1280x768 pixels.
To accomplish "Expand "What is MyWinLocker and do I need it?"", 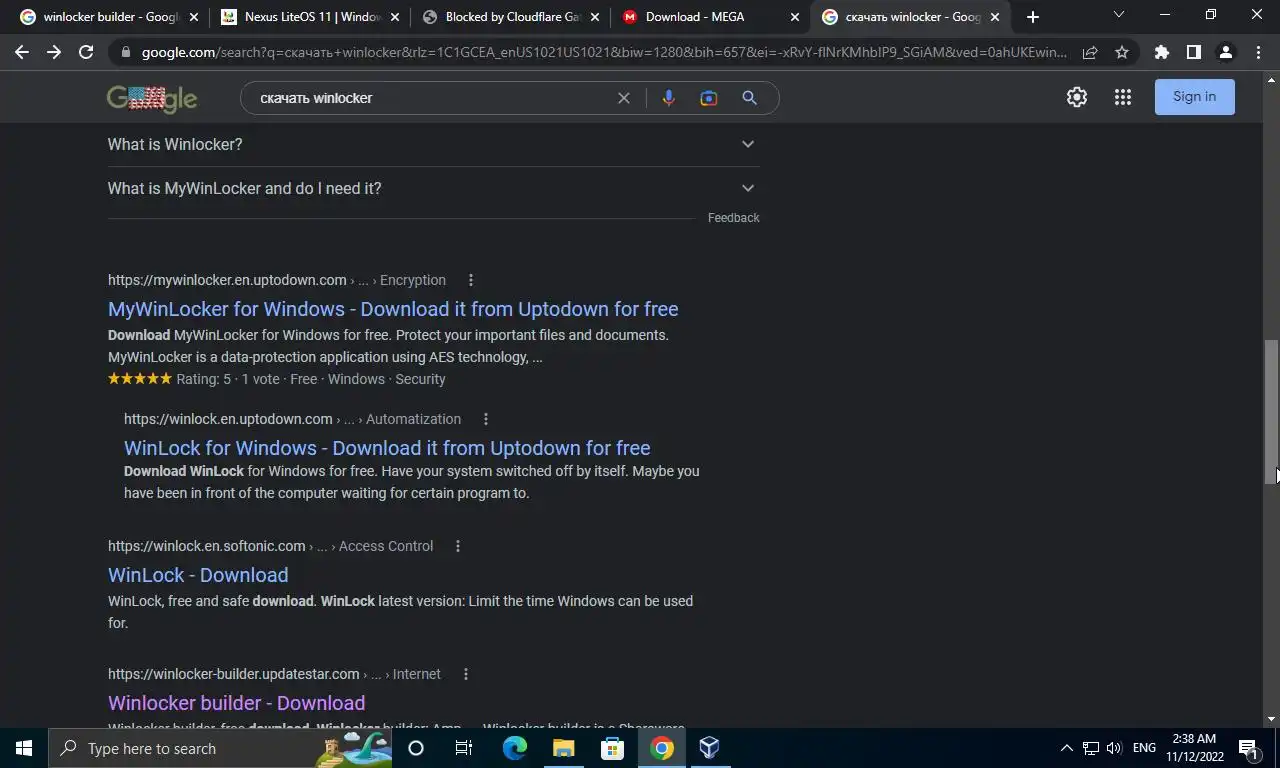I will (433, 188).
